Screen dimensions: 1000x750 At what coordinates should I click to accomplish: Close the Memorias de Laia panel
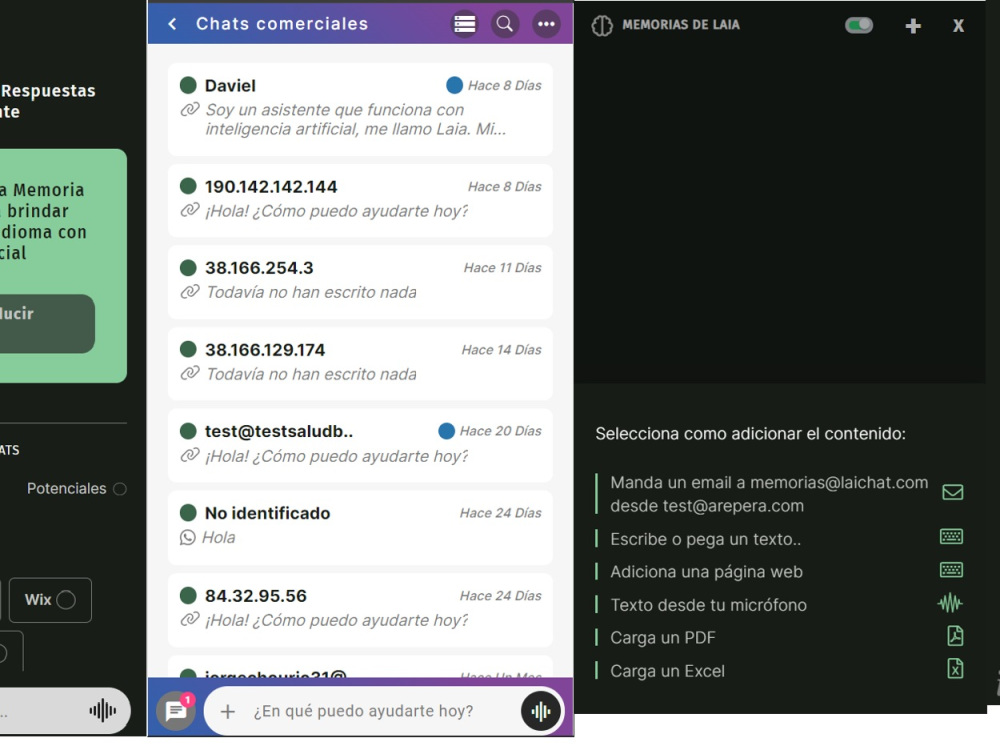click(958, 26)
